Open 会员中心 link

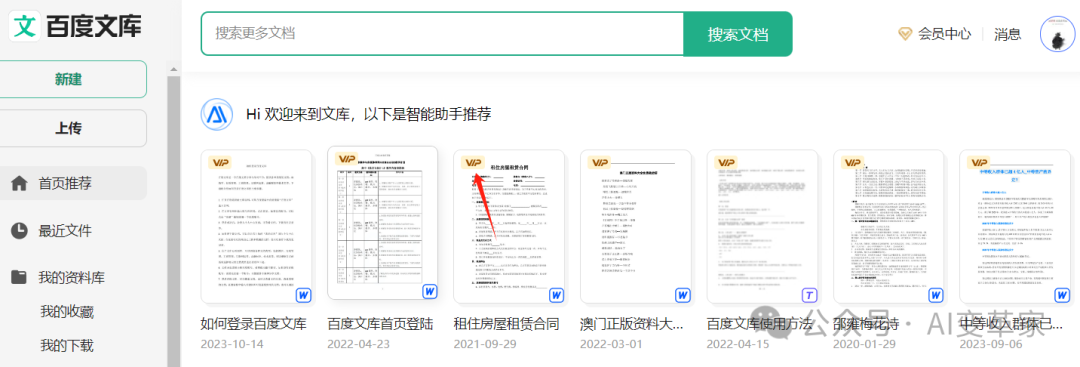coord(944,34)
